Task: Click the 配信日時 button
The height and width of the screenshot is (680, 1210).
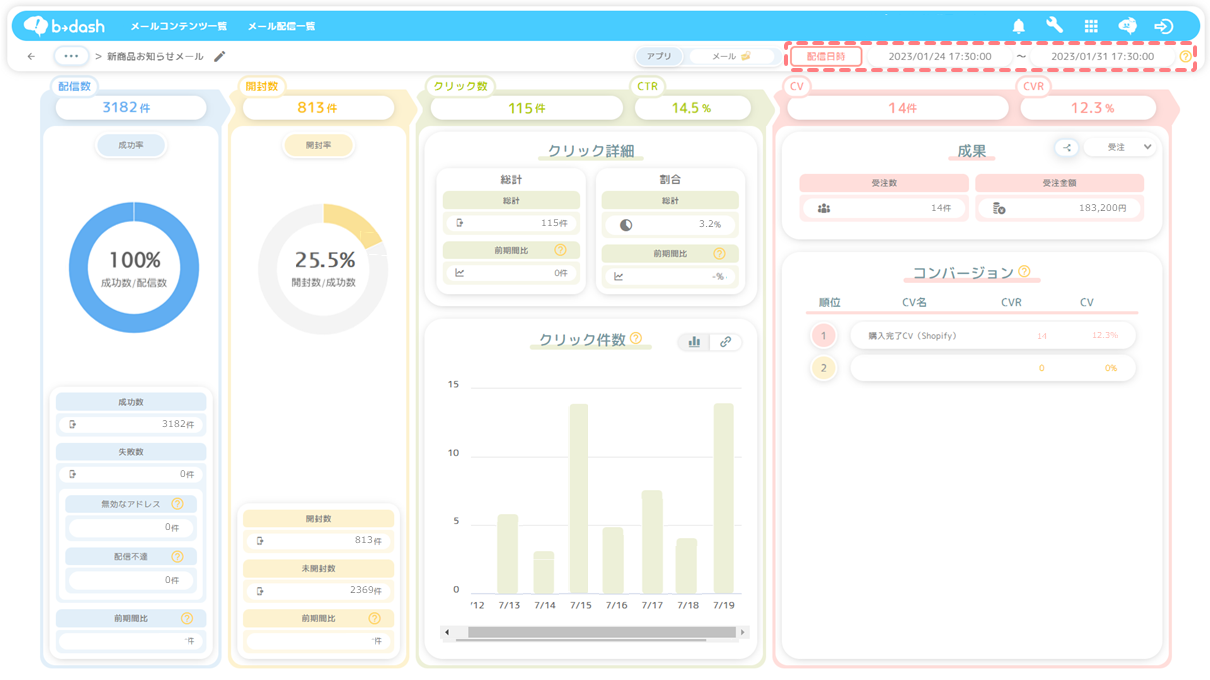Action: click(x=826, y=57)
